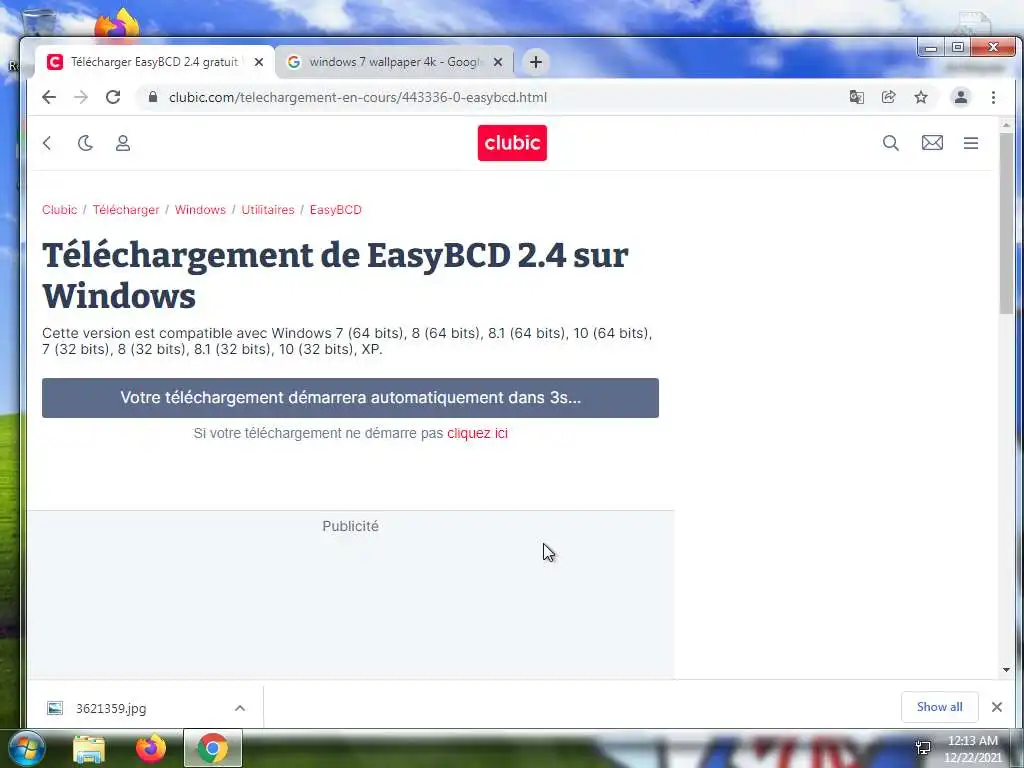
Task: Open the Clubic search magnifier
Action: 891,143
